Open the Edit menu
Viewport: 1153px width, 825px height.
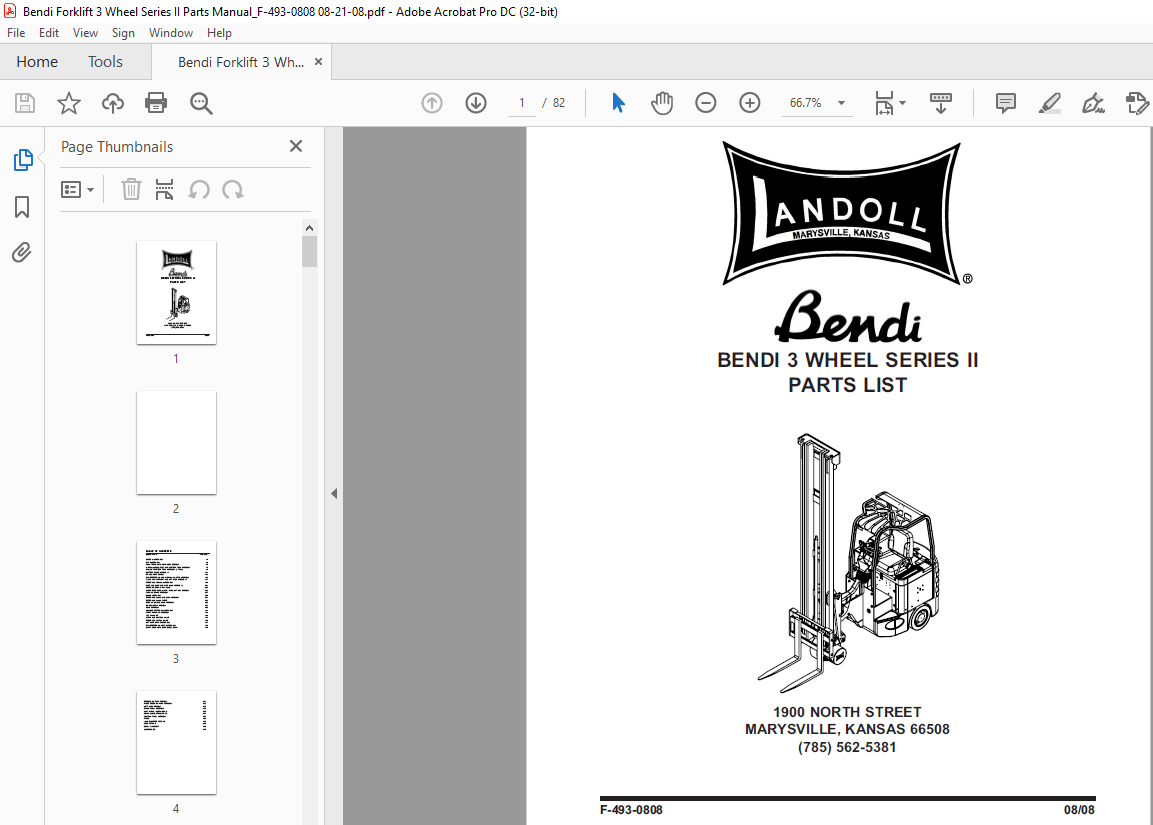49,33
